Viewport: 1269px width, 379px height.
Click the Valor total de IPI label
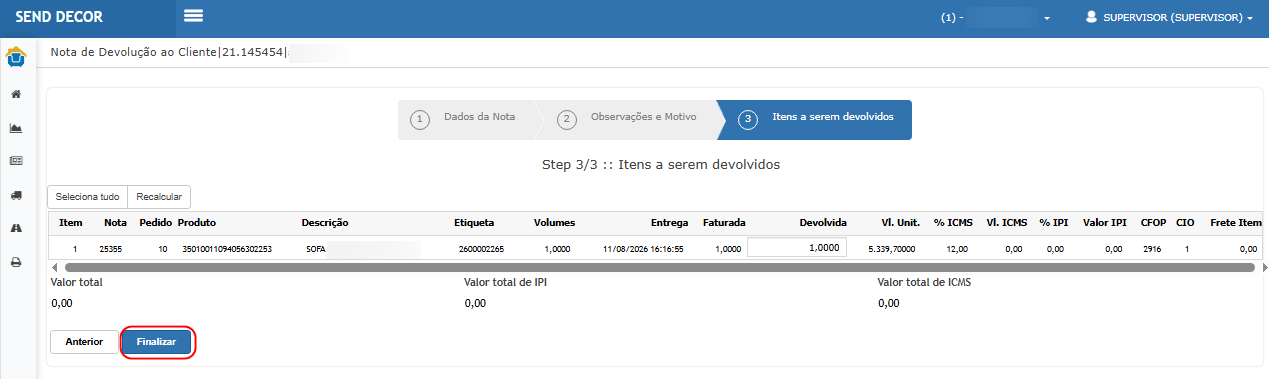click(x=505, y=283)
